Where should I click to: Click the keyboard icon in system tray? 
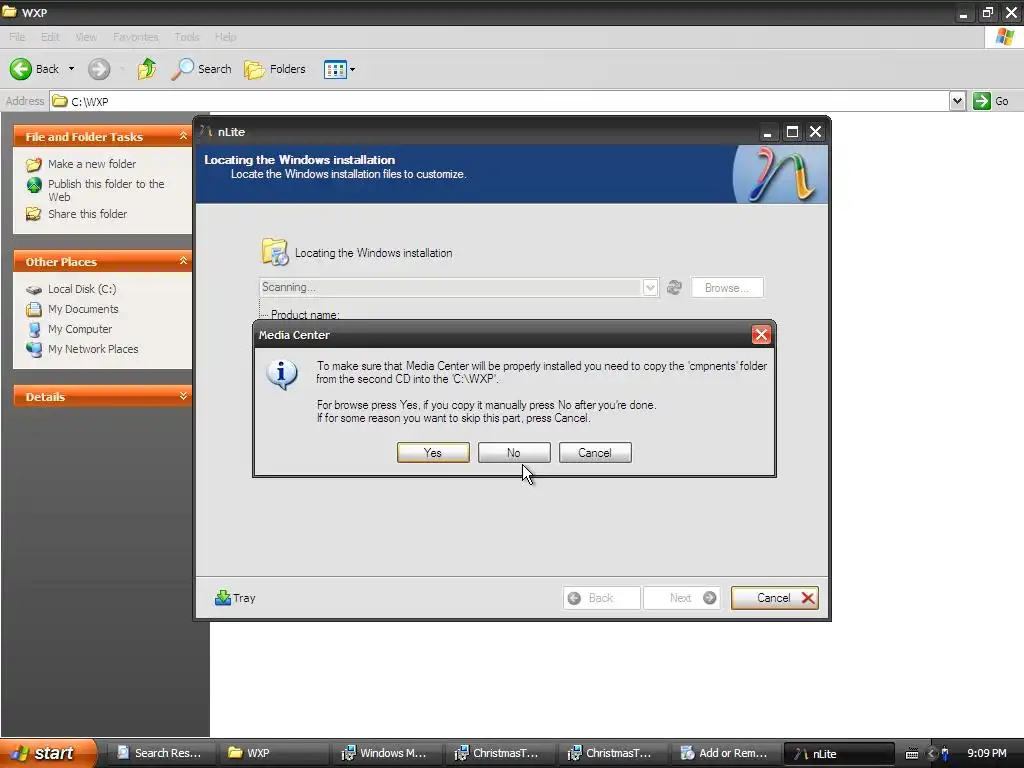click(912, 754)
